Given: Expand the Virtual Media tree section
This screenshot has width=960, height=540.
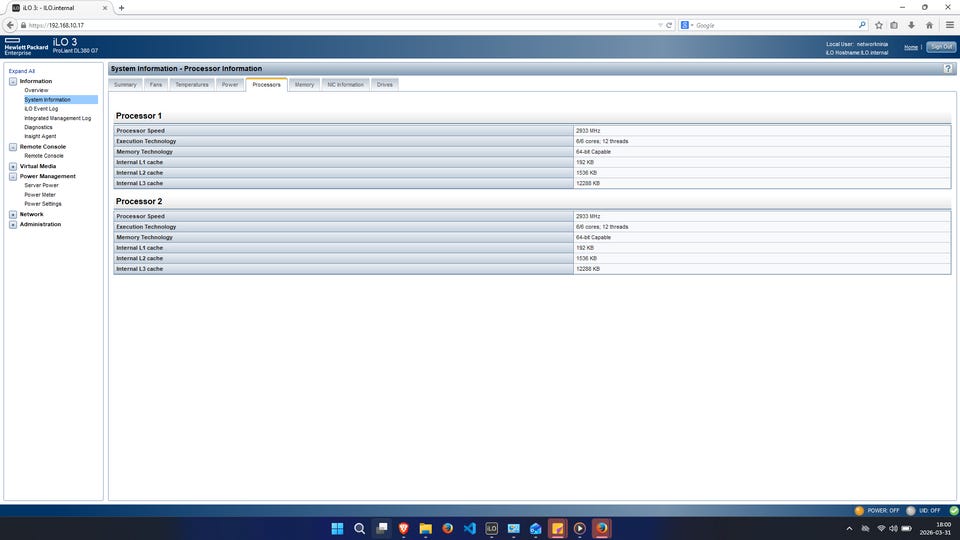Looking at the screenshot, I should pyautogui.click(x=13, y=166).
